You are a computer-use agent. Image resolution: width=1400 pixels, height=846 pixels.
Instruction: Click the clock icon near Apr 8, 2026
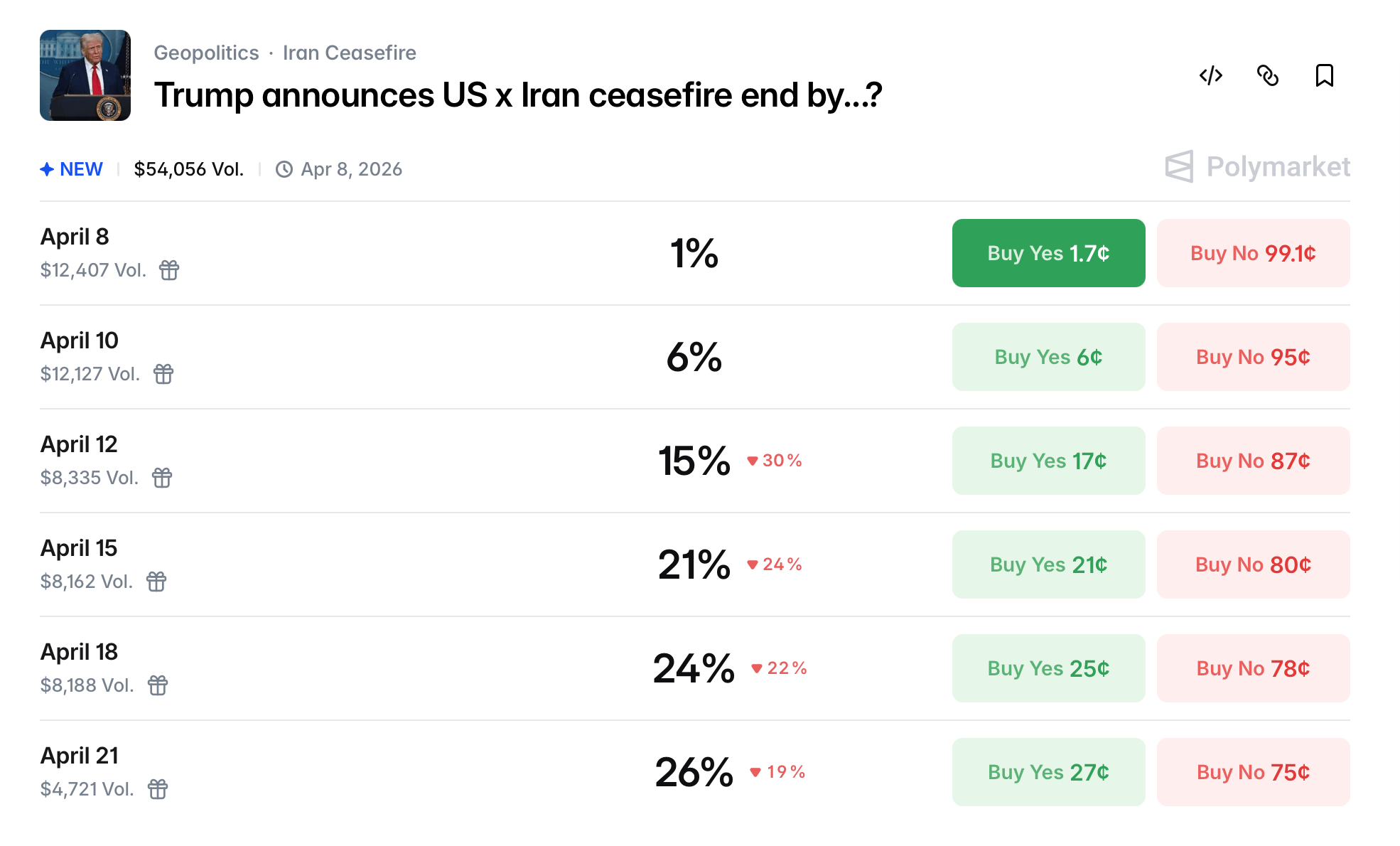[x=284, y=169]
